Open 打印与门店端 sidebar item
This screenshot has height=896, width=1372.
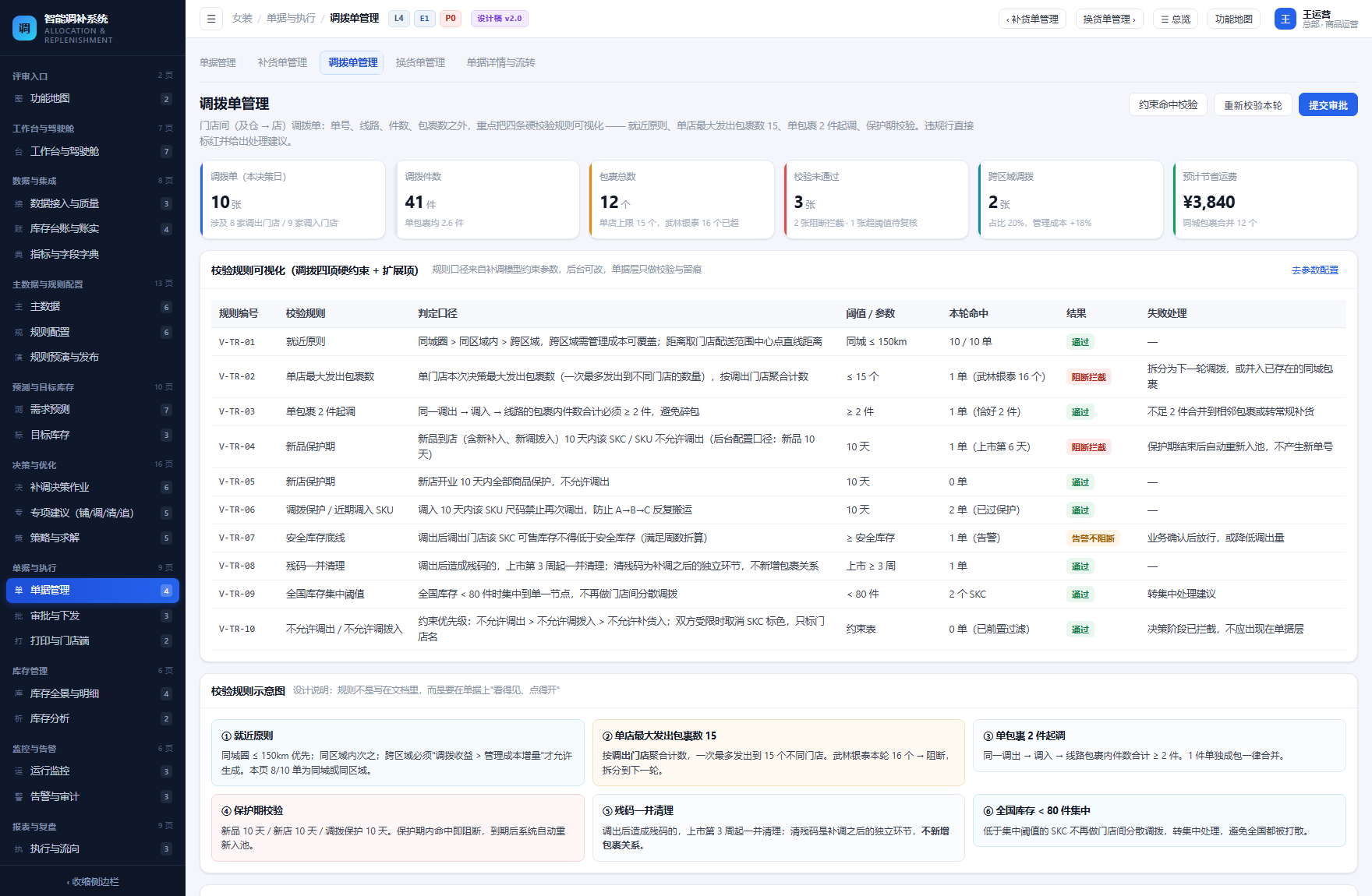pyautogui.click(x=93, y=640)
